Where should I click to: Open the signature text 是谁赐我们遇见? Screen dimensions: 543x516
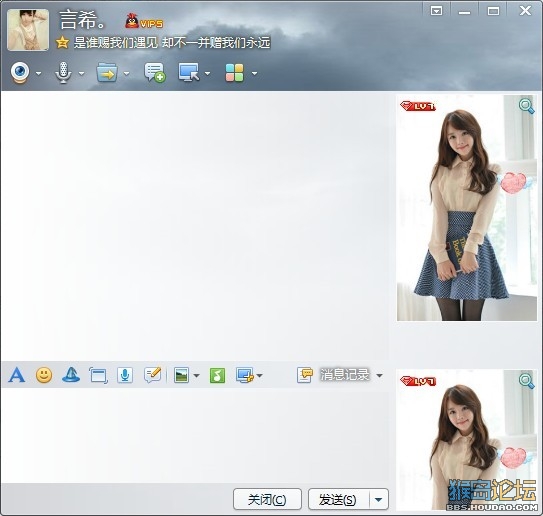pyautogui.click(x=172, y=43)
